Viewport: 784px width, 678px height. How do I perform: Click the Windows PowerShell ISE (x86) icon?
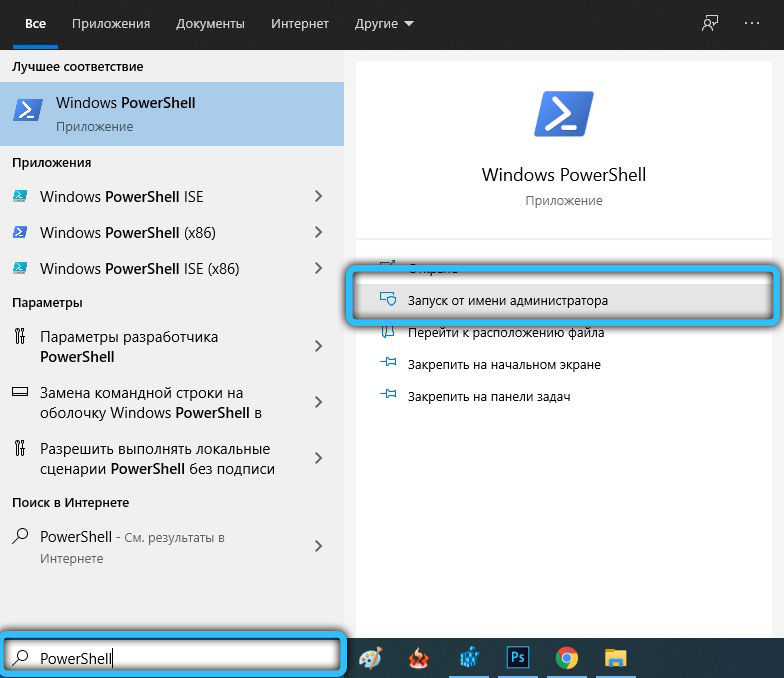(20, 268)
